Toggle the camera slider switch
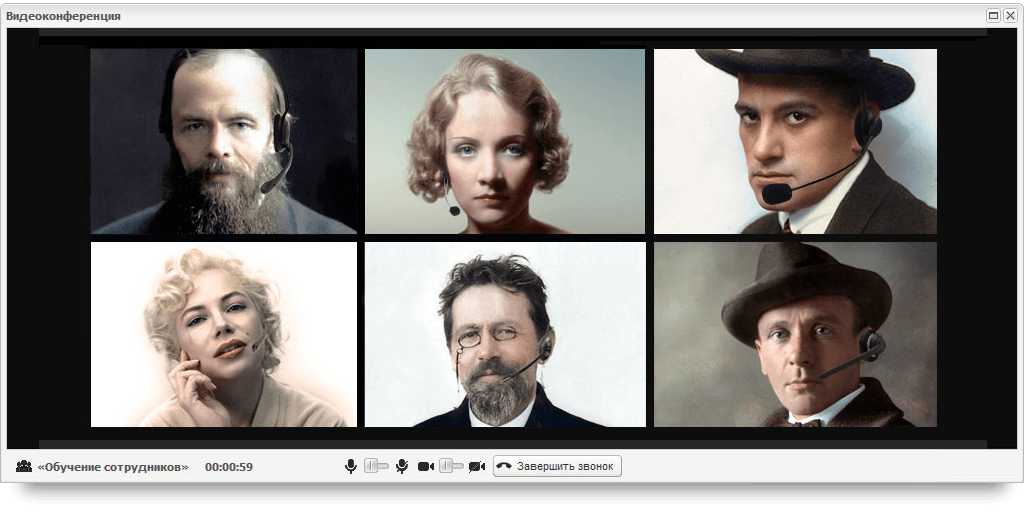1024x524 pixels. pyautogui.click(x=451, y=466)
